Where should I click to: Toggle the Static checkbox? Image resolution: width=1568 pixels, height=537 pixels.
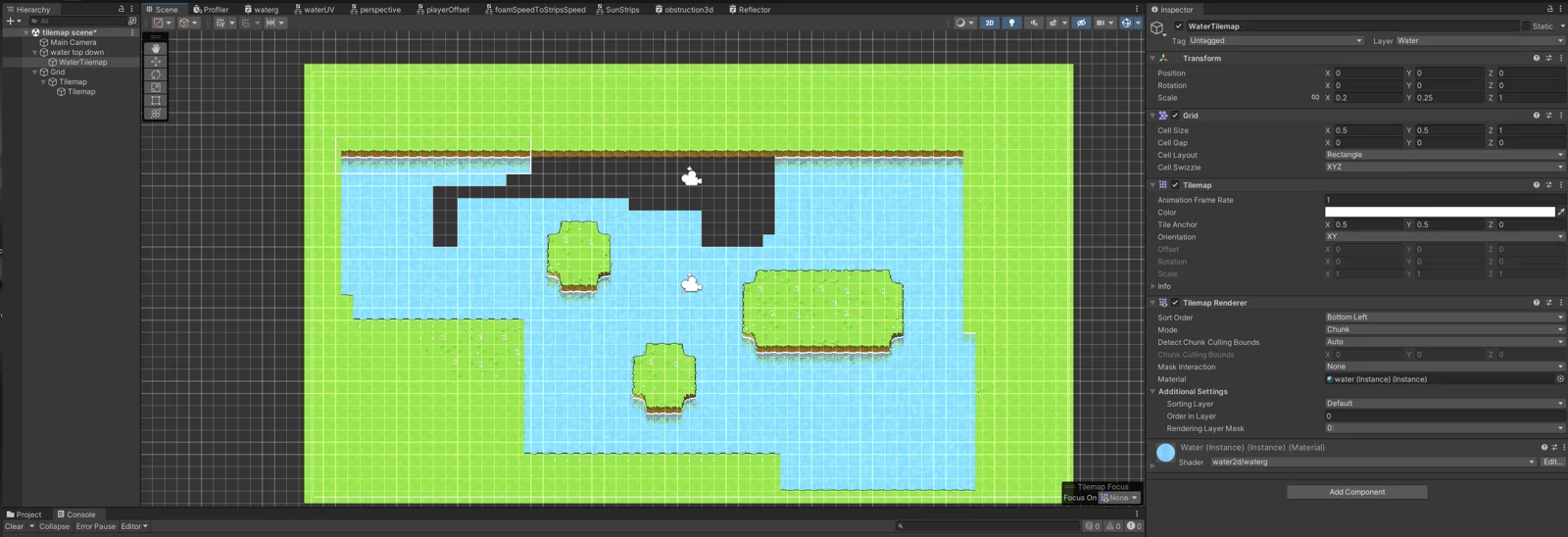pyautogui.click(x=1525, y=26)
